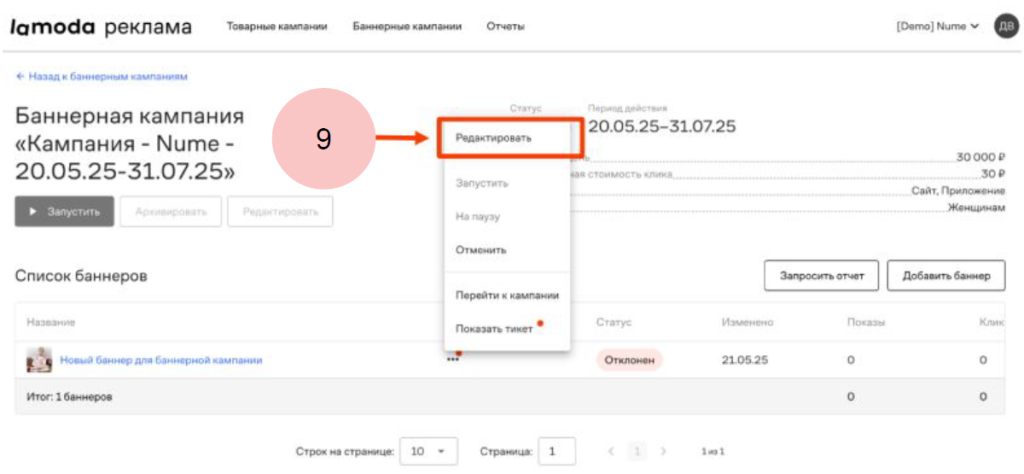This screenshot has width=1024, height=474.
Task: Click the 30 000 ₽ budget value
Action: tap(981, 157)
